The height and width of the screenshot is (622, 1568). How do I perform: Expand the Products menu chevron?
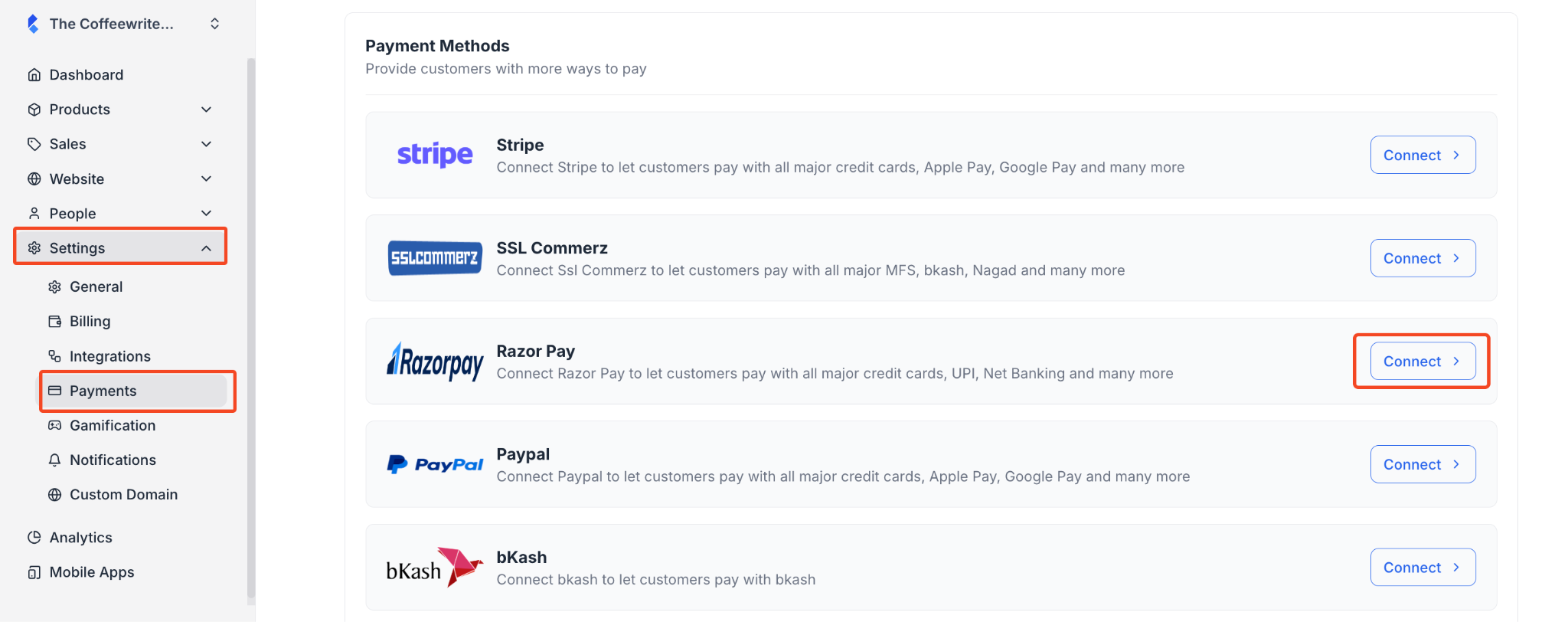206,110
